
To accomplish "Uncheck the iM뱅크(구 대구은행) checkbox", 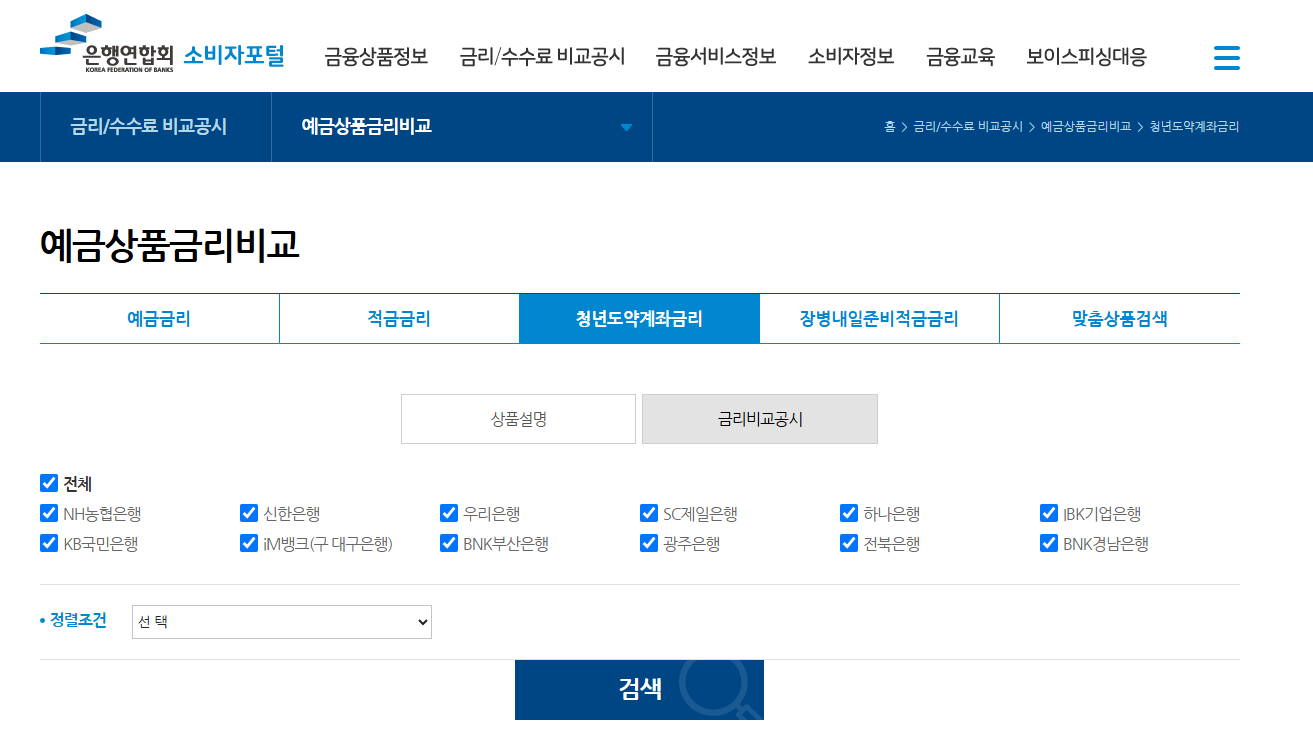I will (249, 543).
